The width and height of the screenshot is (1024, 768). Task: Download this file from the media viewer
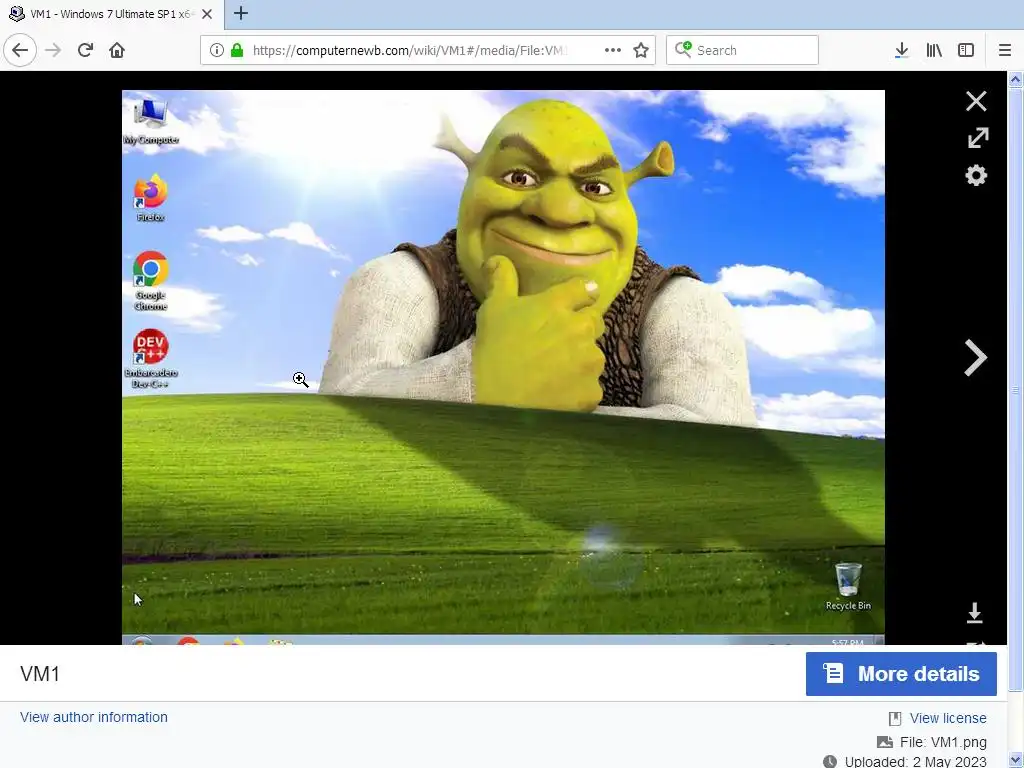974,613
